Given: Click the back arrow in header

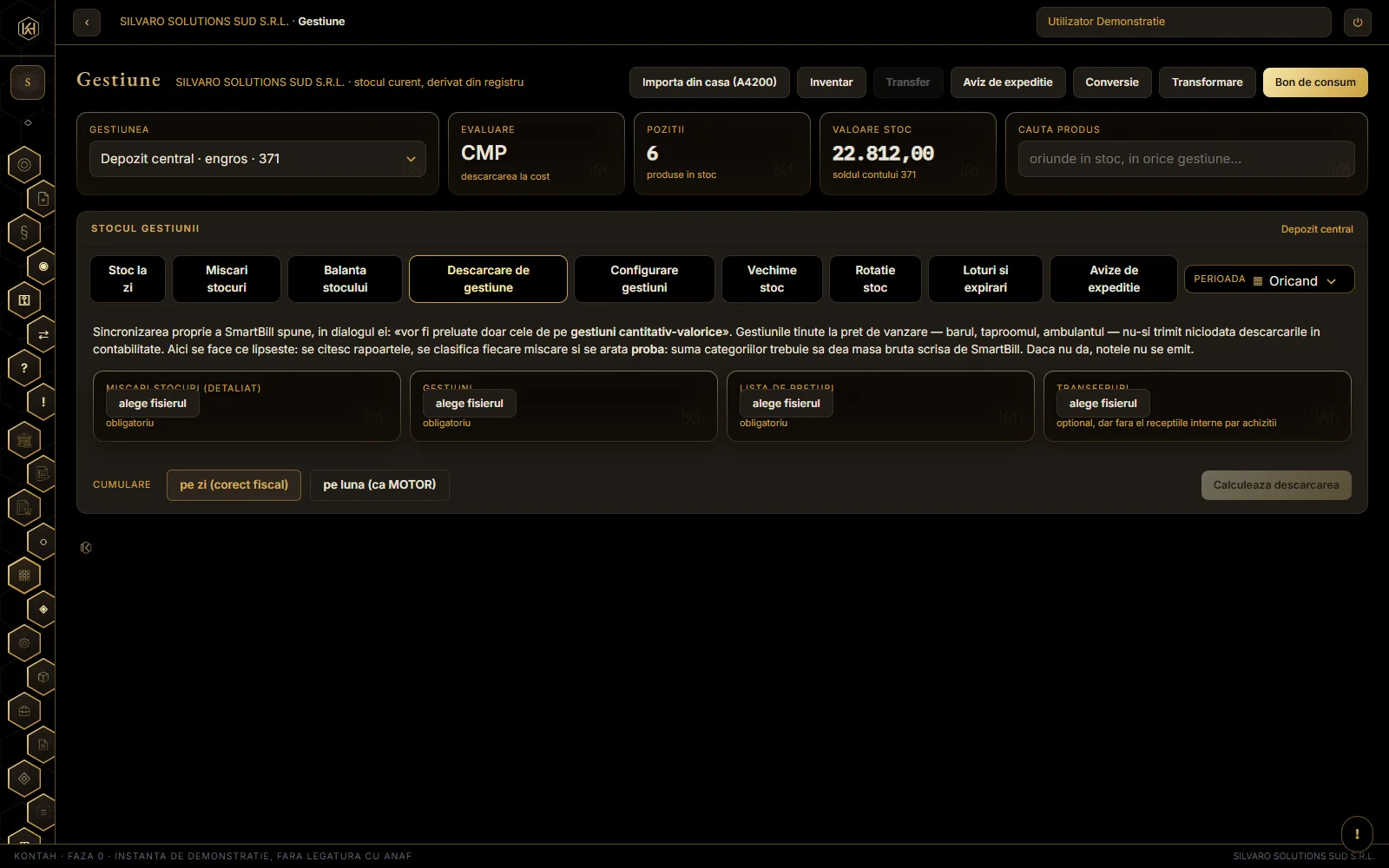Looking at the screenshot, I should click(x=87, y=23).
